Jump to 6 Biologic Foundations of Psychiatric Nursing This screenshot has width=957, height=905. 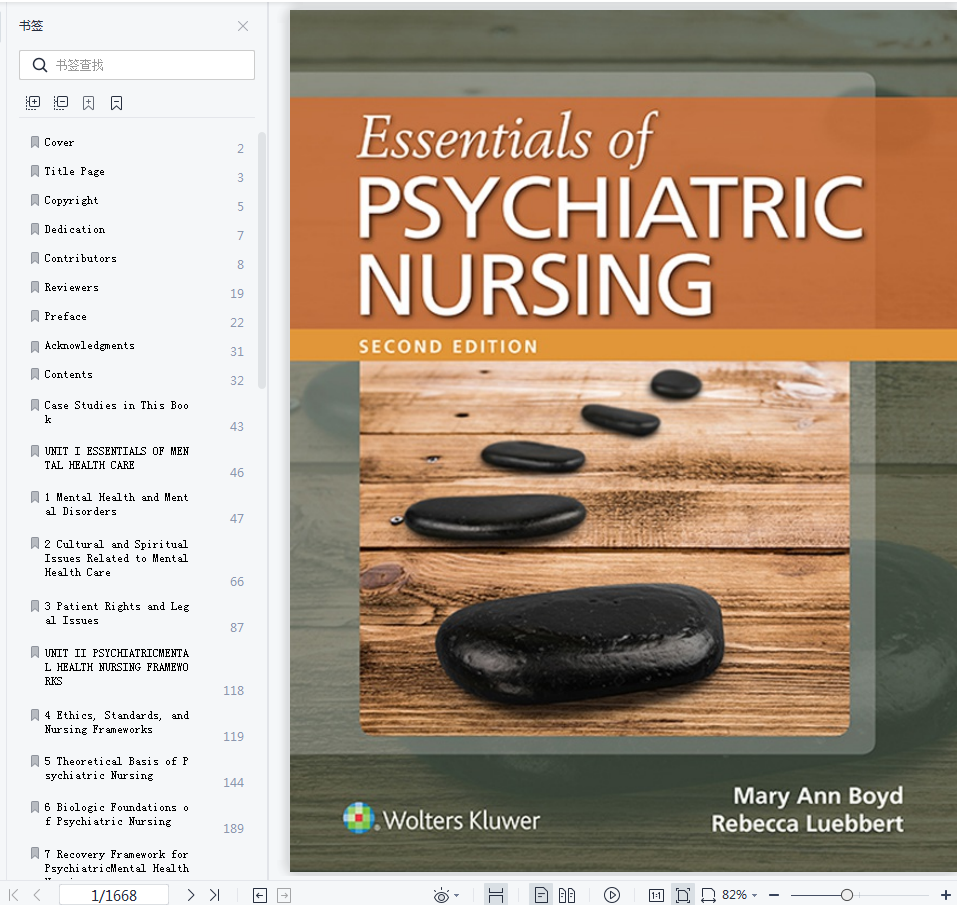[x=116, y=814]
